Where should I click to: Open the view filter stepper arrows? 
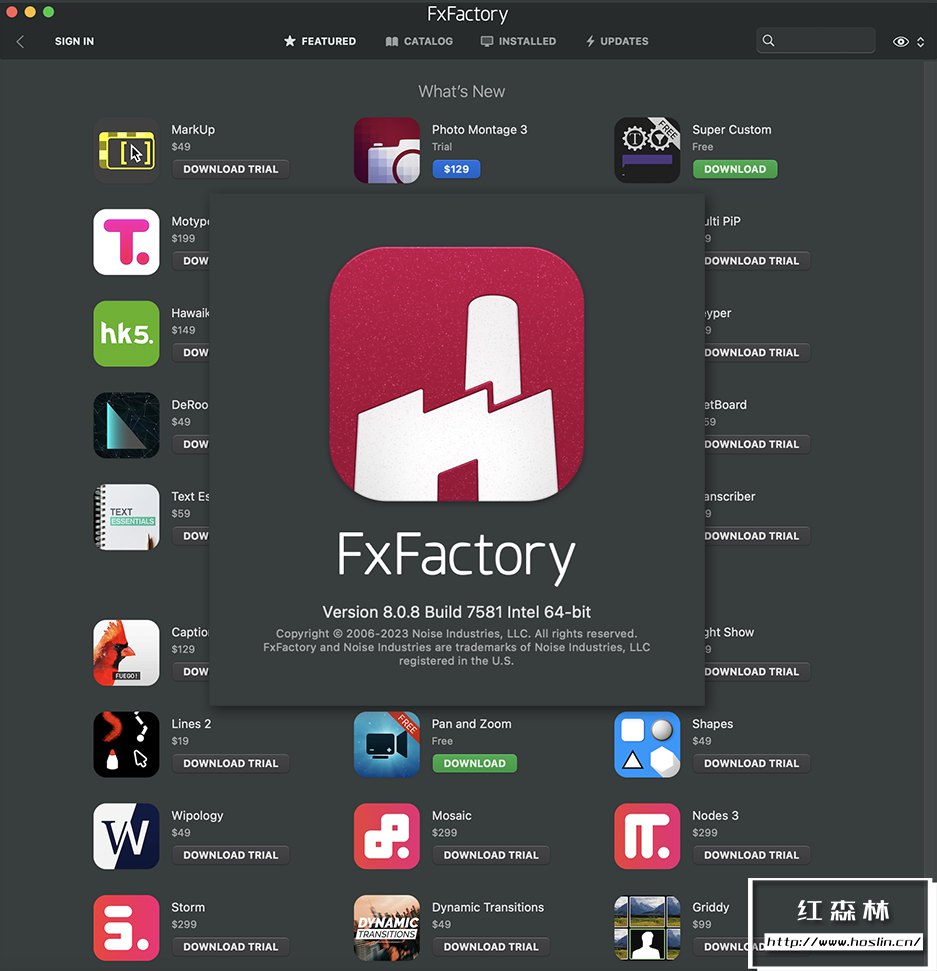coord(920,41)
